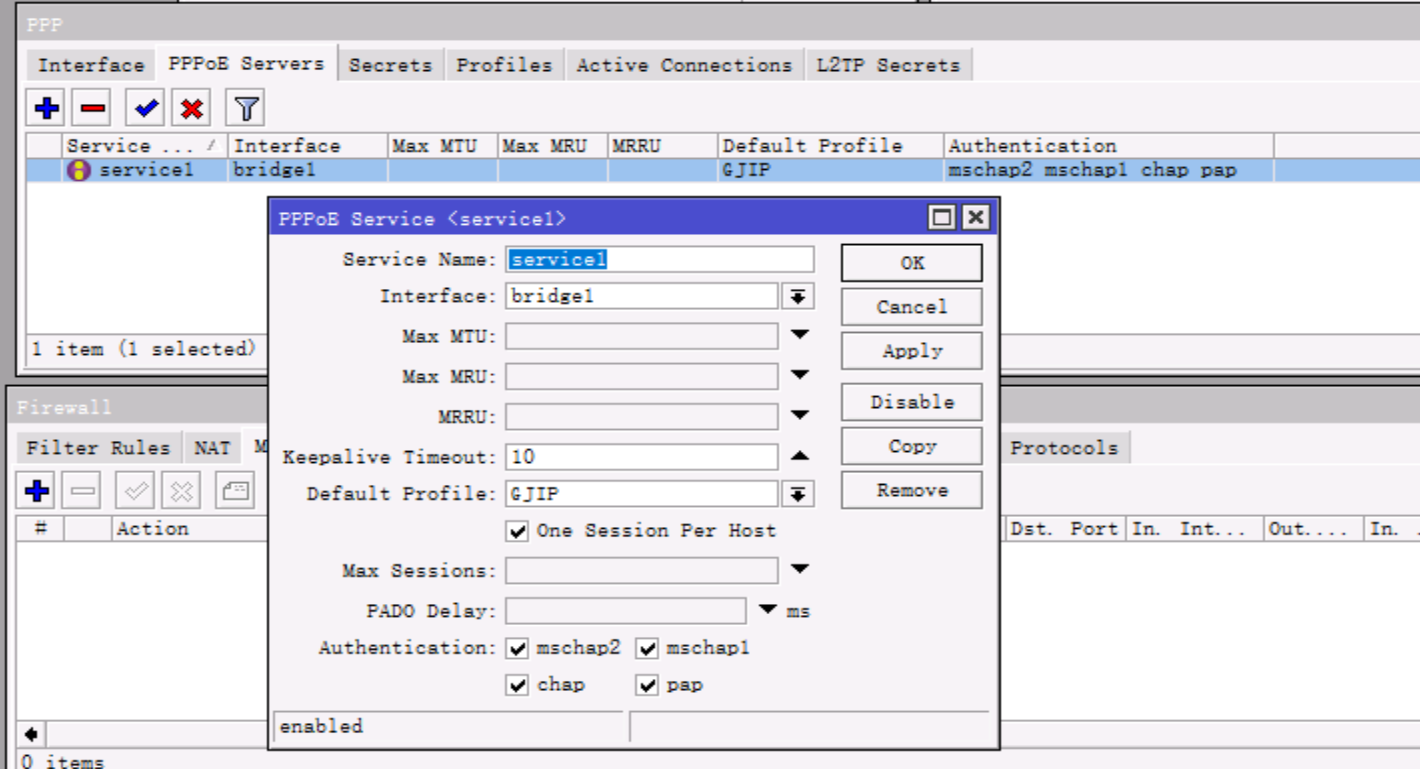Click the Disable button in the dialog
1420x769 pixels.
click(x=911, y=402)
